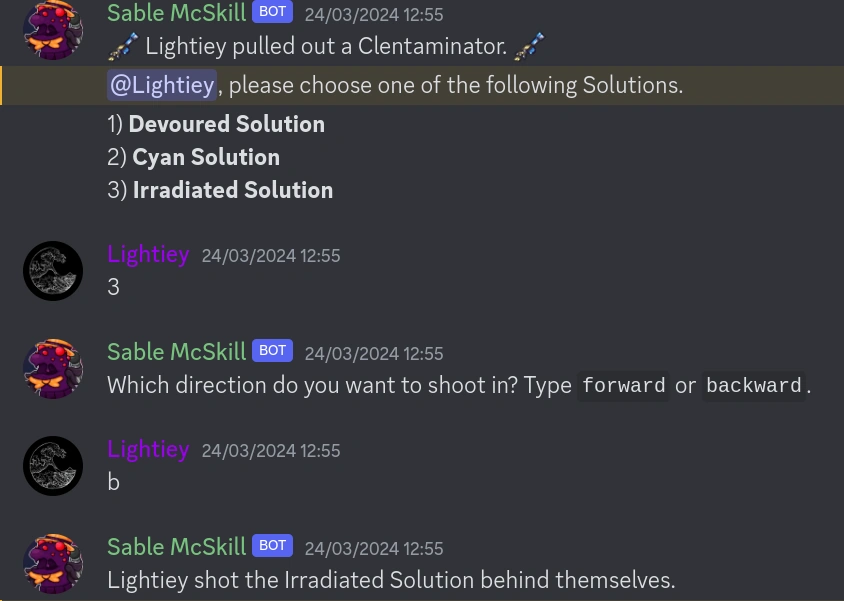The image size is (844, 601).
Task: Click the BOT tag on the direction question message
Action: pyautogui.click(x=272, y=351)
